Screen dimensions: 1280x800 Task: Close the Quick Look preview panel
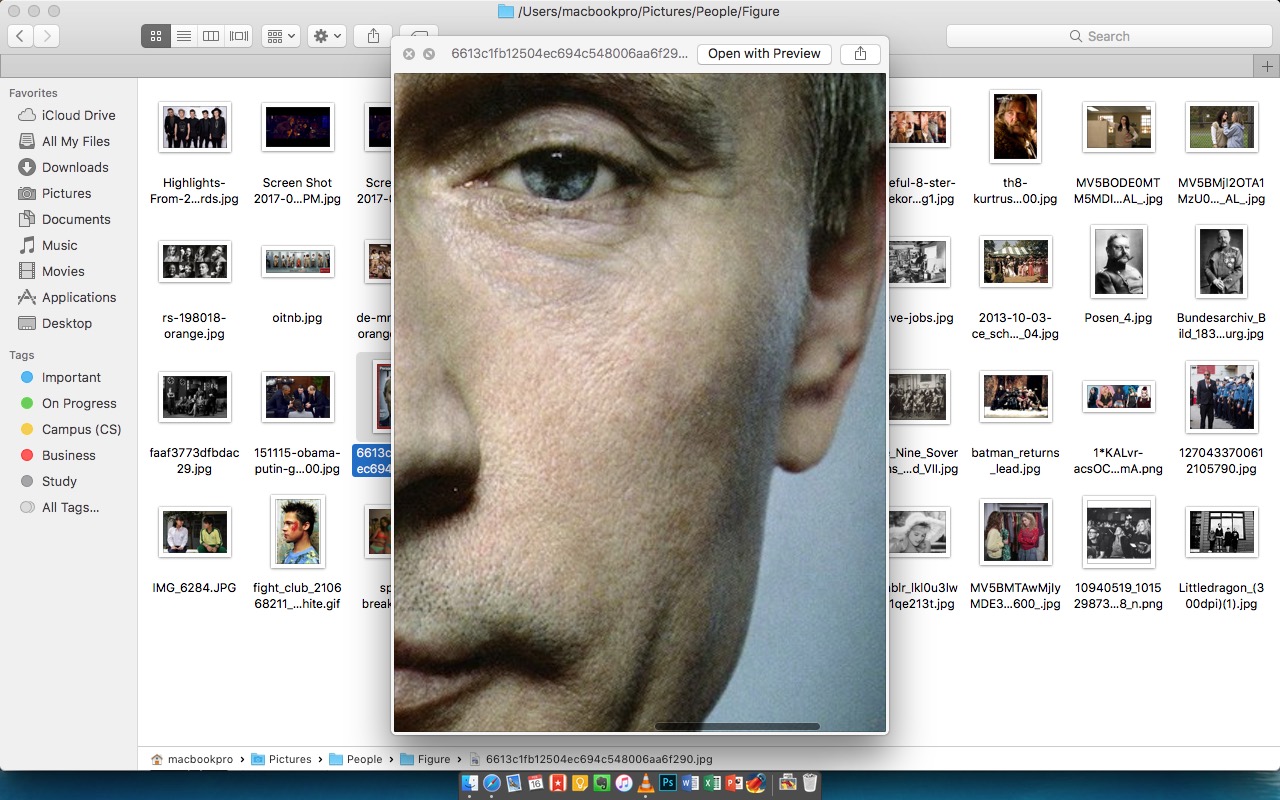click(x=409, y=54)
